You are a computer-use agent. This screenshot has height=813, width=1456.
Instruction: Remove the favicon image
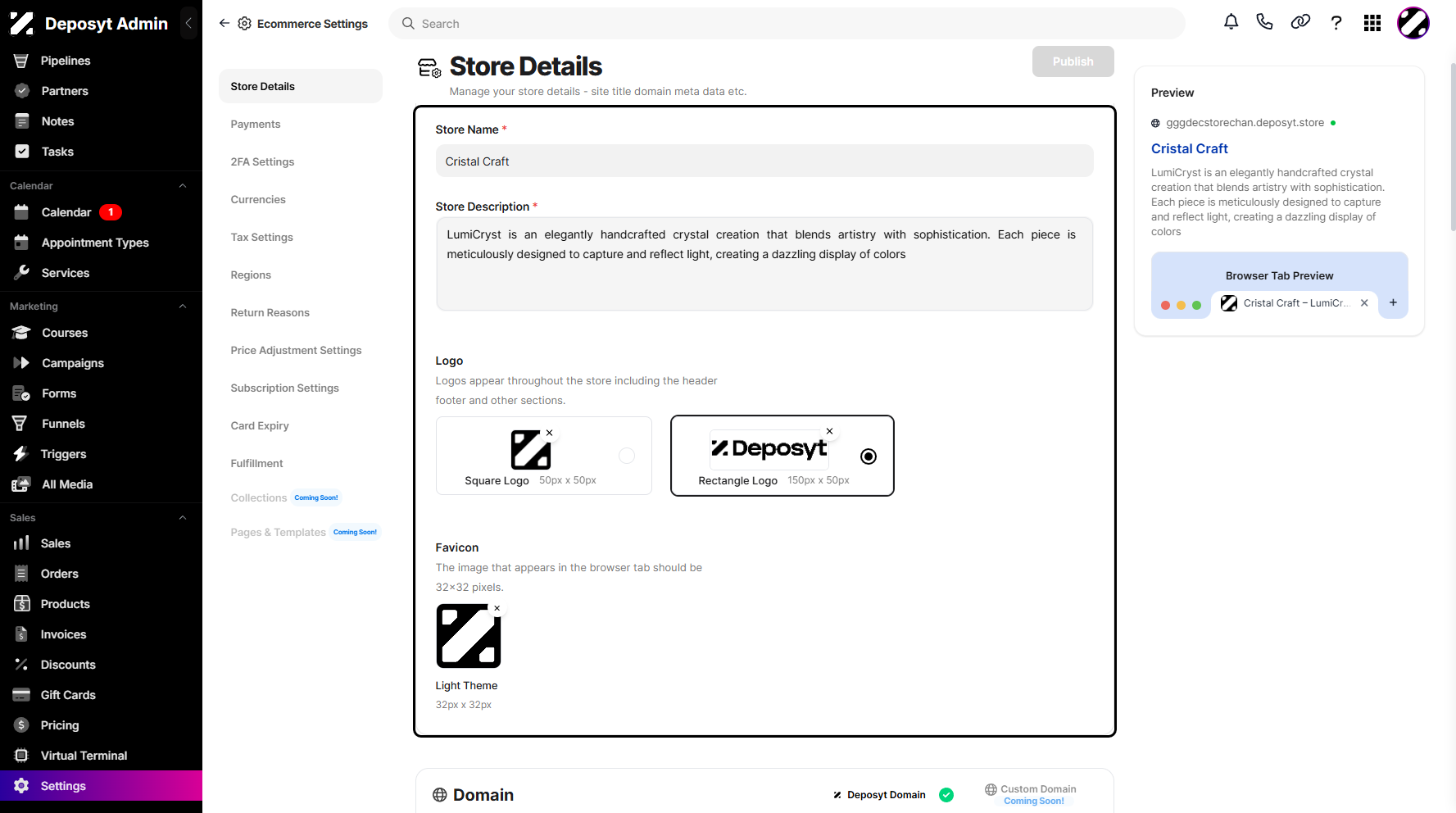497,608
